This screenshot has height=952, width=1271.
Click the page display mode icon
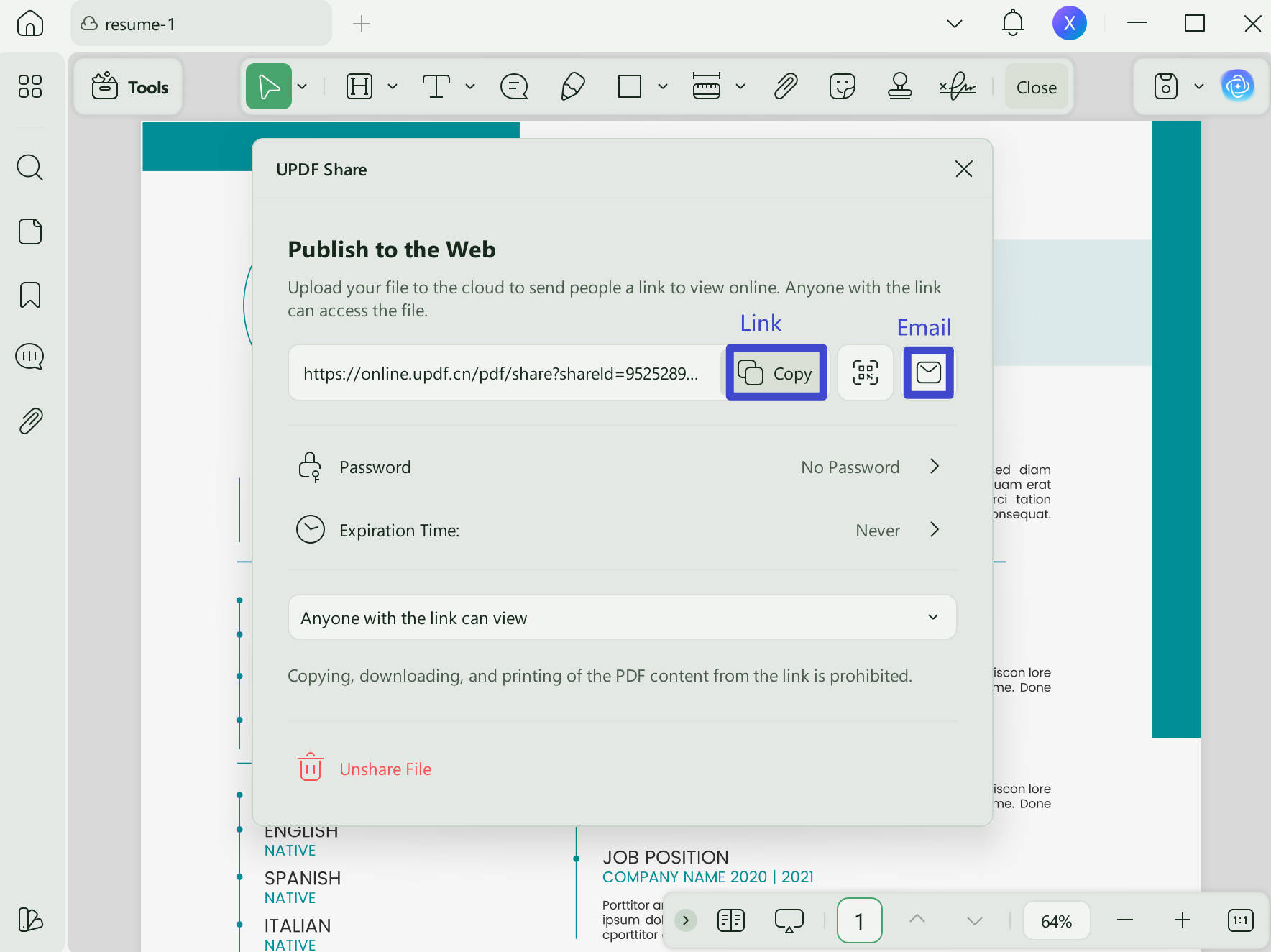pyautogui.click(x=731, y=920)
